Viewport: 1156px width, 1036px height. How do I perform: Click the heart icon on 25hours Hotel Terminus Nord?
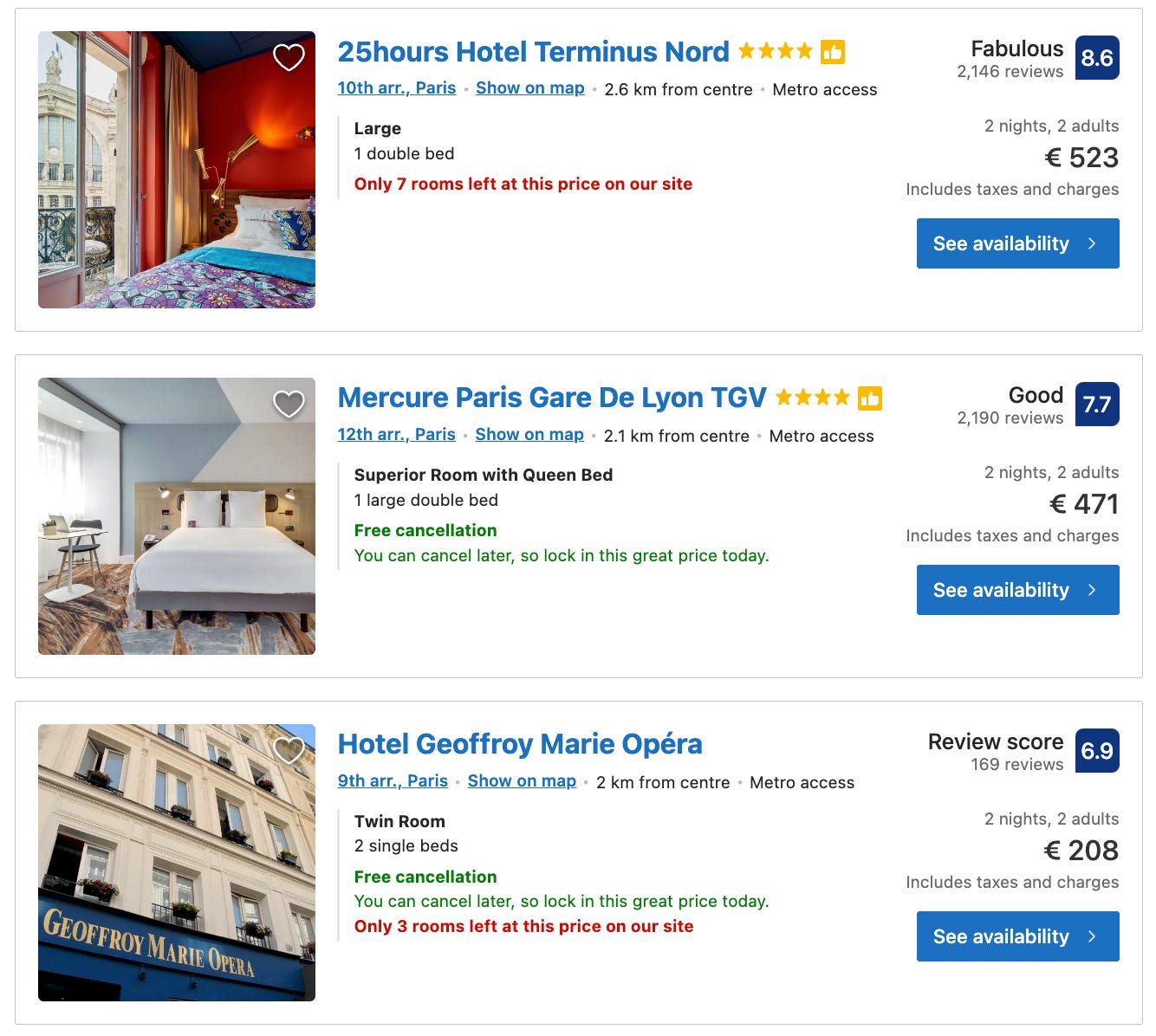289,58
